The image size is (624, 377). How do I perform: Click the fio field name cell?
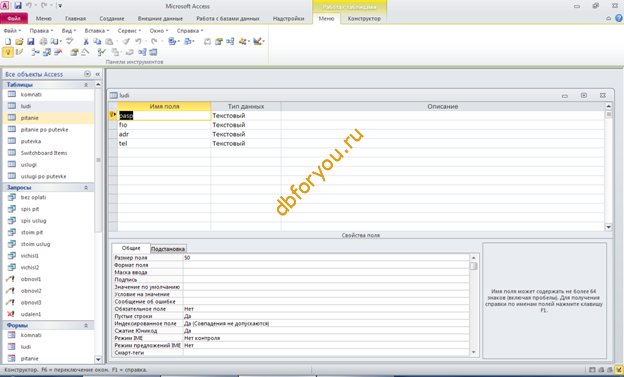pos(164,125)
